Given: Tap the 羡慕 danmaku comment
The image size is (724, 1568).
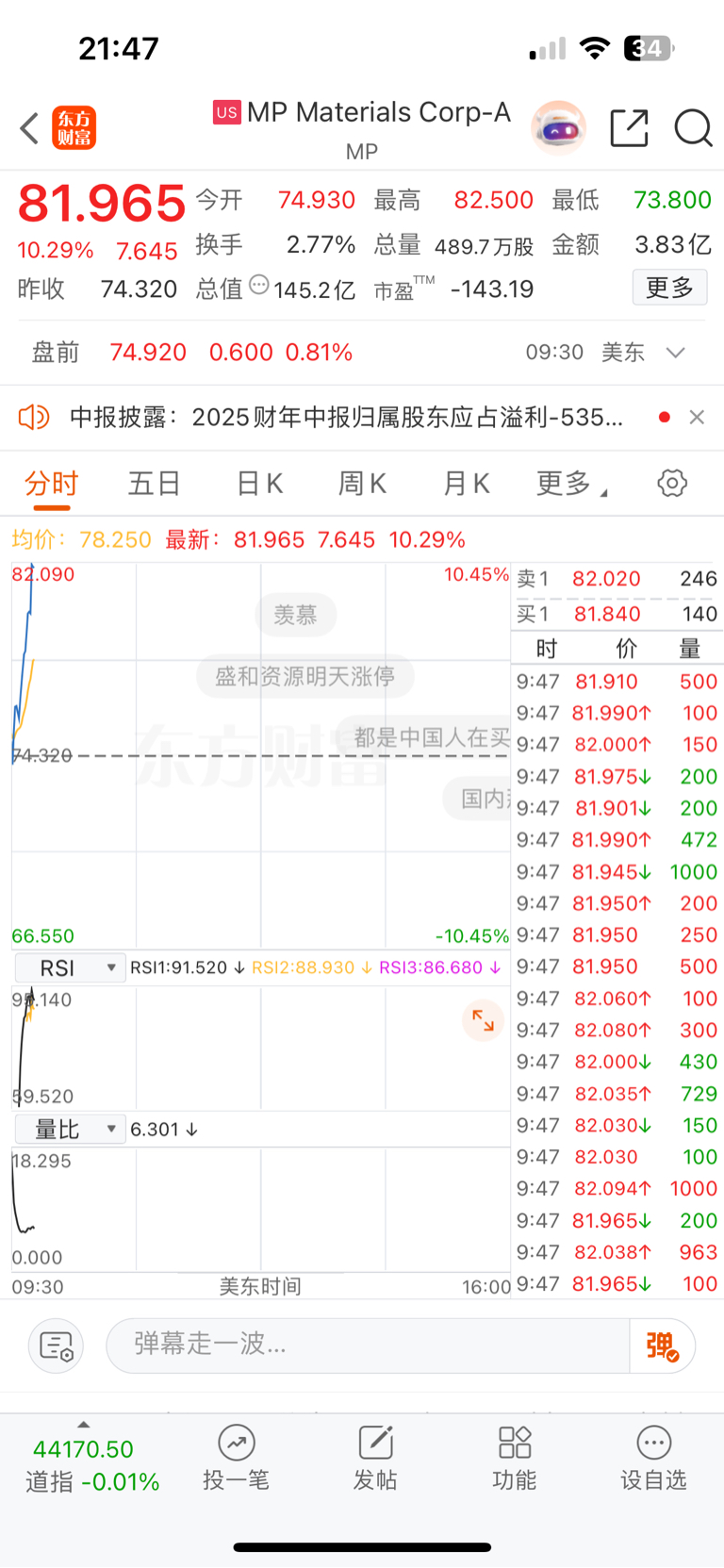Looking at the screenshot, I should (295, 615).
